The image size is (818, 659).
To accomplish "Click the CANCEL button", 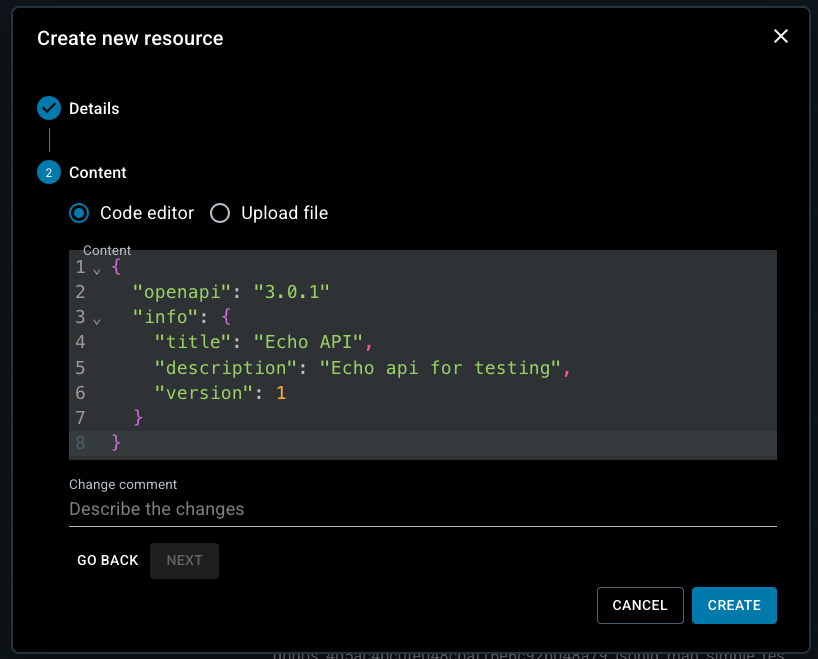I will (640, 605).
